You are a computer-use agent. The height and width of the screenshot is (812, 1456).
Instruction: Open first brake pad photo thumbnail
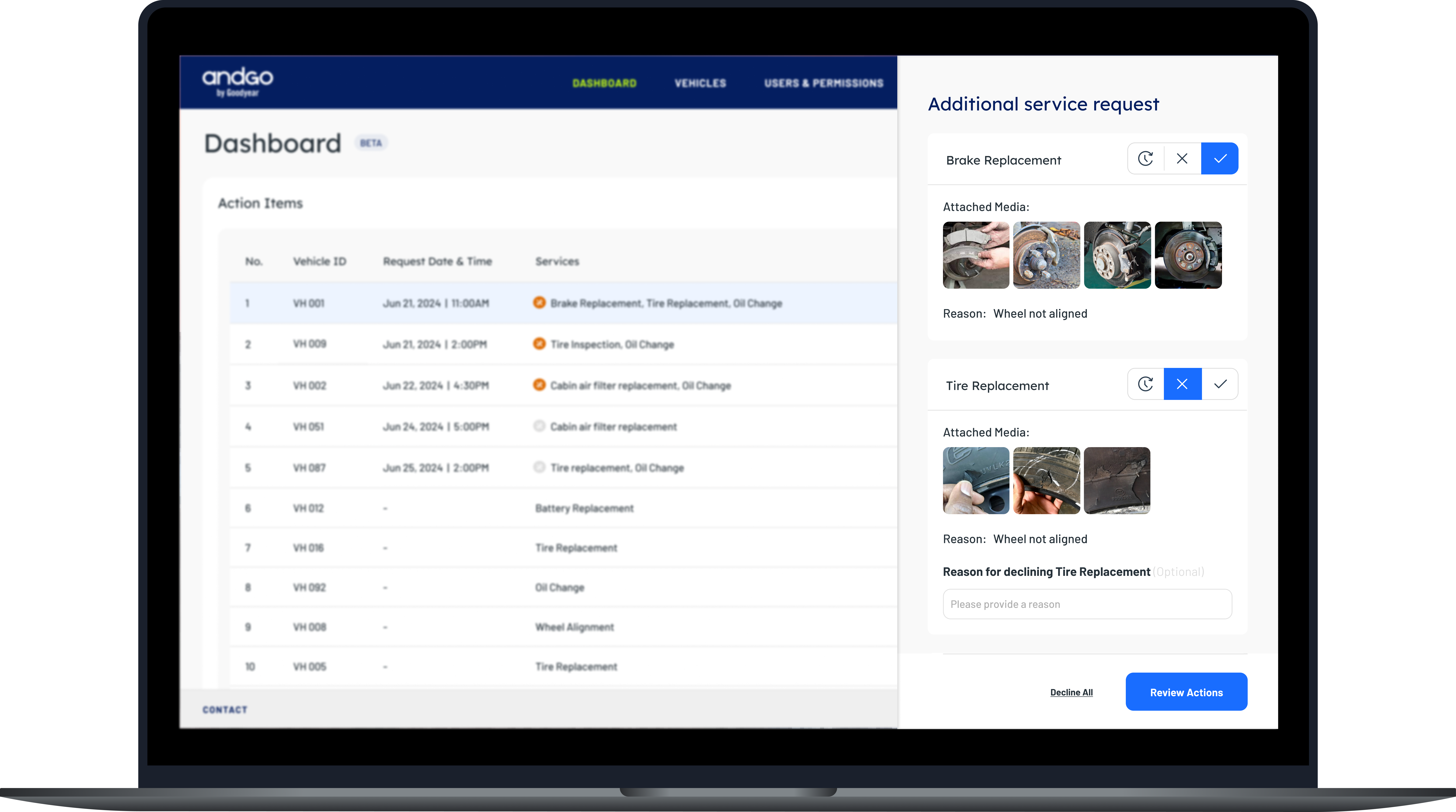tap(976, 255)
